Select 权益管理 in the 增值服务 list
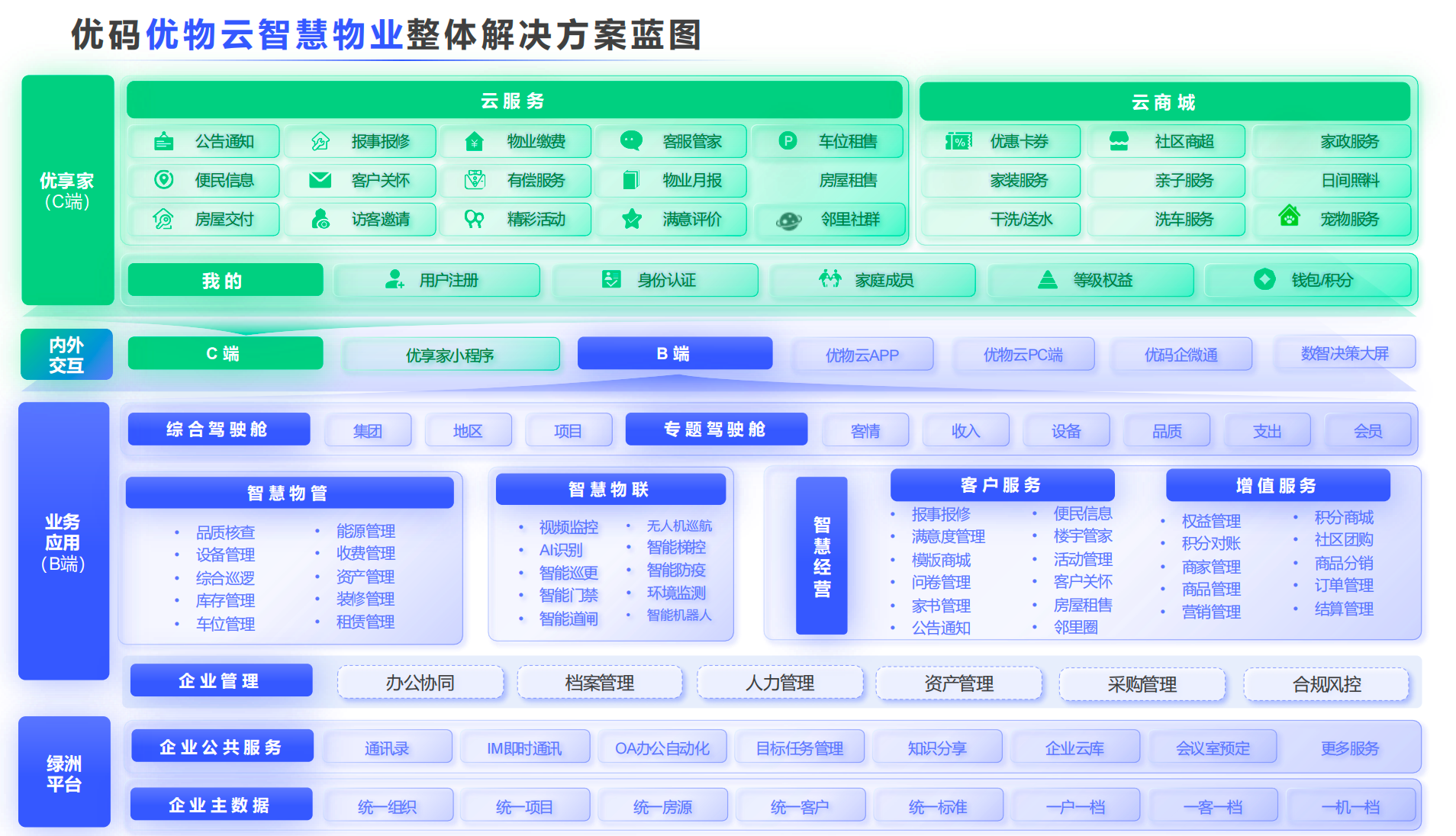The width and height of the screenshot is (1456, 836). pyautogui.click(x=1211, y=521)
